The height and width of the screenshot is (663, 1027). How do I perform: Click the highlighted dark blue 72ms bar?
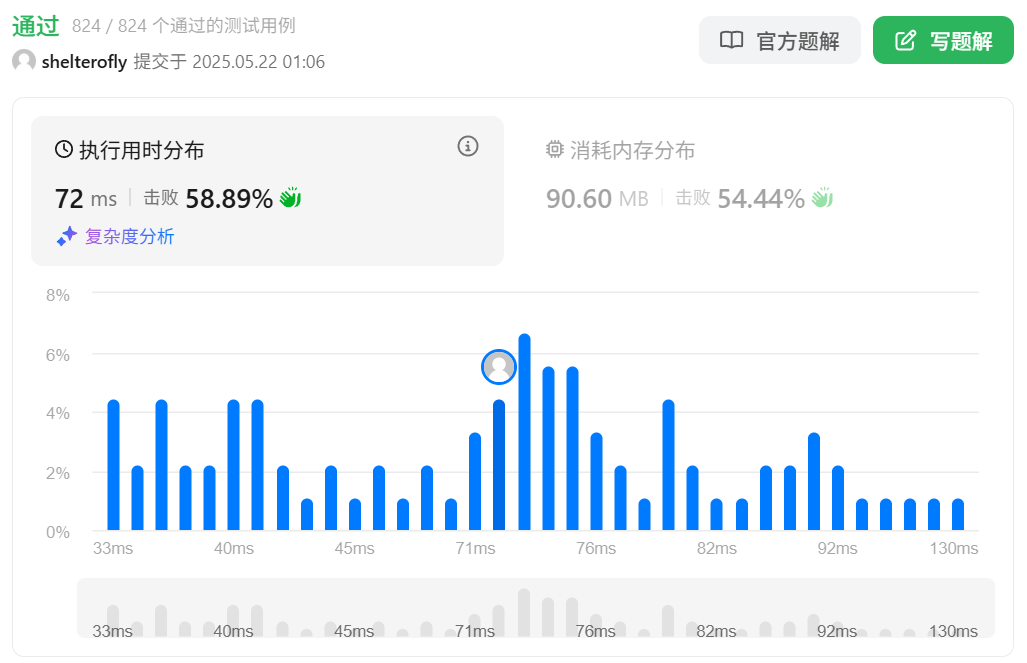pos(499,464)
